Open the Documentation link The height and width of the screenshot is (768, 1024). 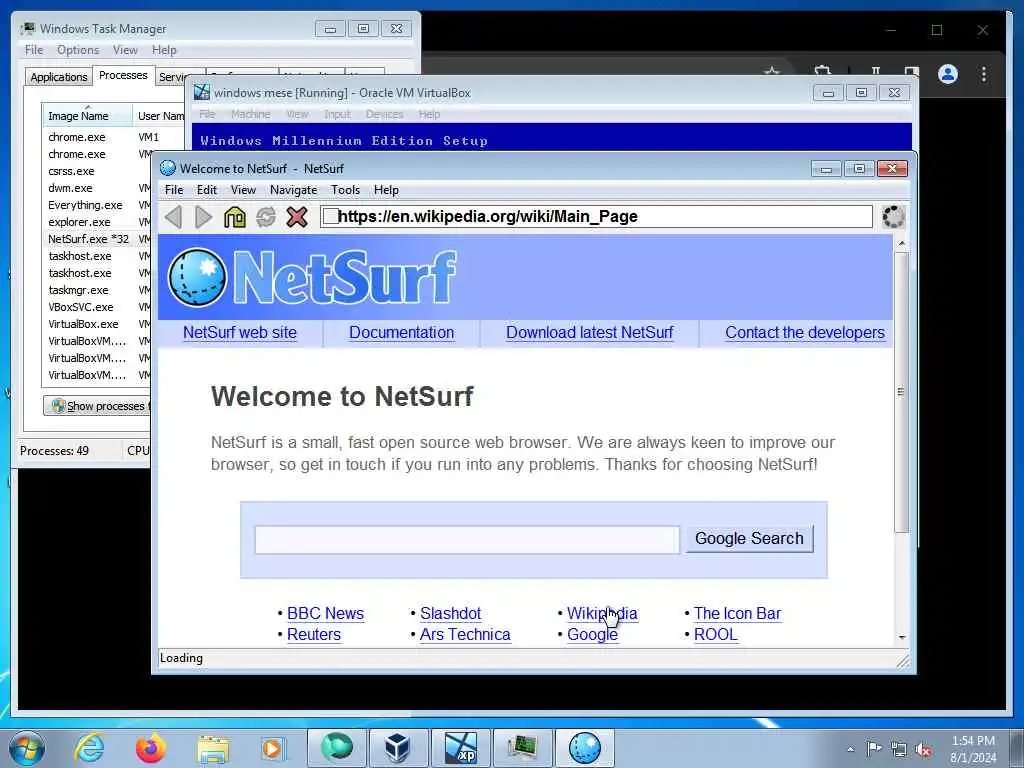(x=401, y=332)
